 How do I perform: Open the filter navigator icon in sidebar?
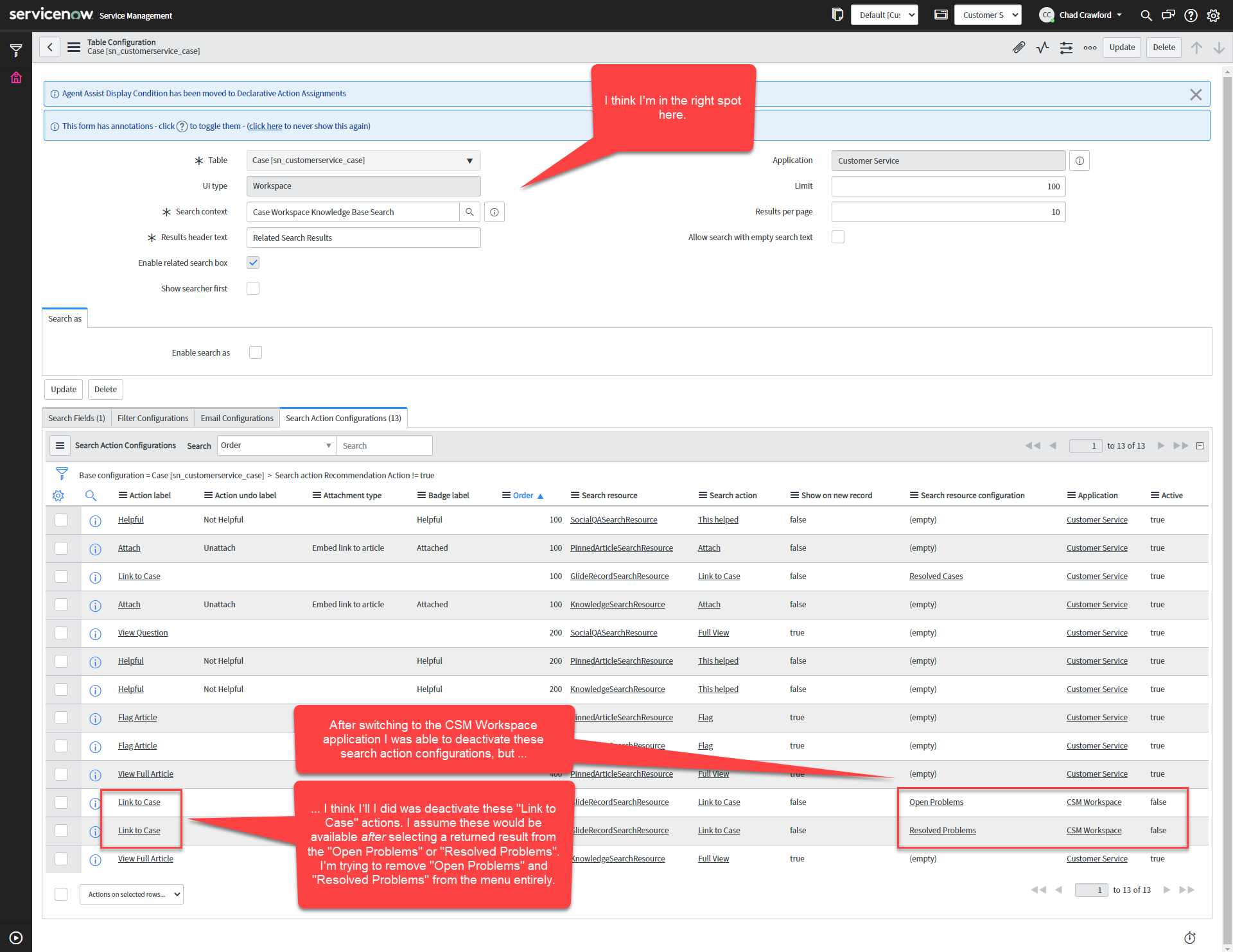[16, 50]
